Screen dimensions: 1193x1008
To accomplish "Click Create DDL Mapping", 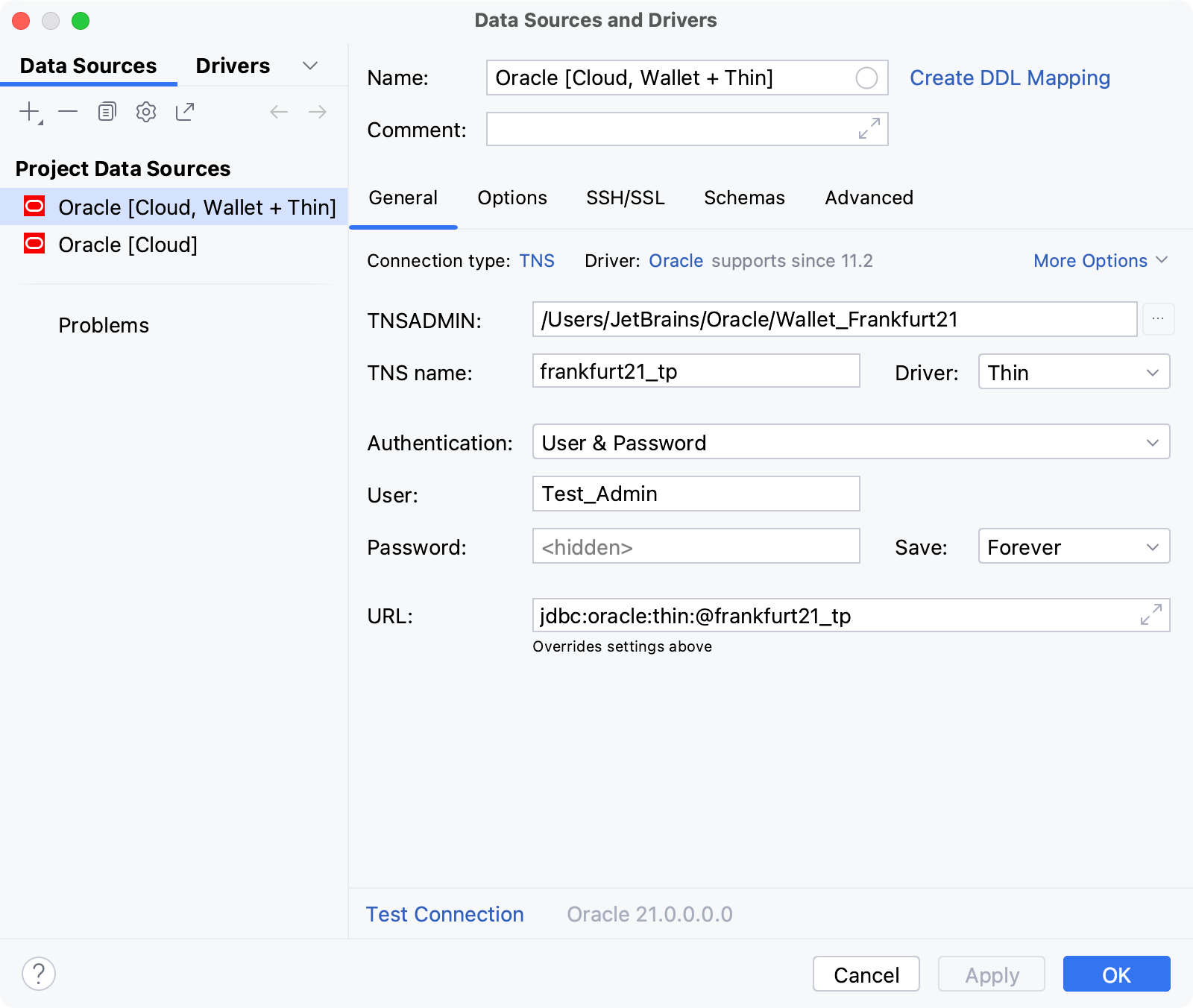I will (1010, 78).
